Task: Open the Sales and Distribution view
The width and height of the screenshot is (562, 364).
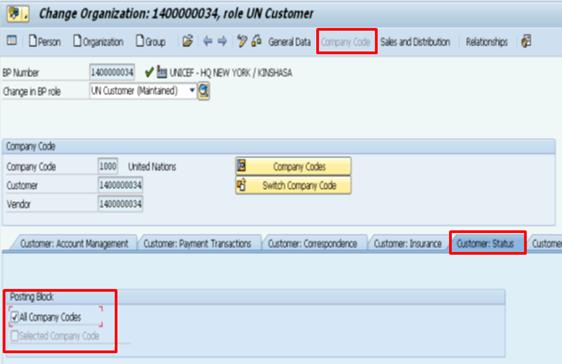Action: pyautogui.click(x=415, y=42)
